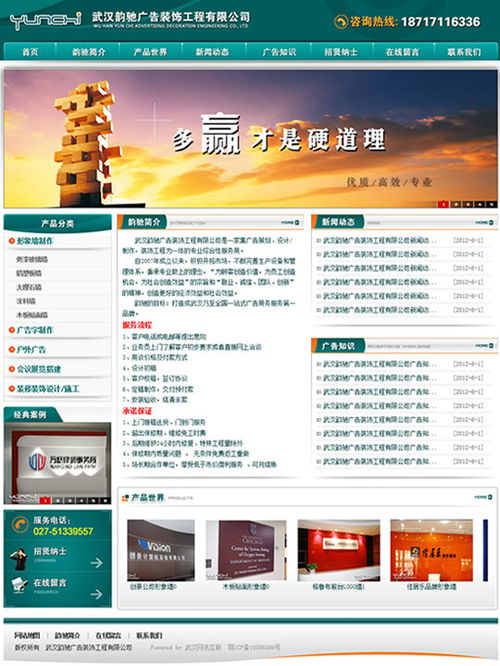Viewport: 500px width, 666px height.
Task: Go to 联系我们 in the top navigation bar
Action: click(464, 52)
